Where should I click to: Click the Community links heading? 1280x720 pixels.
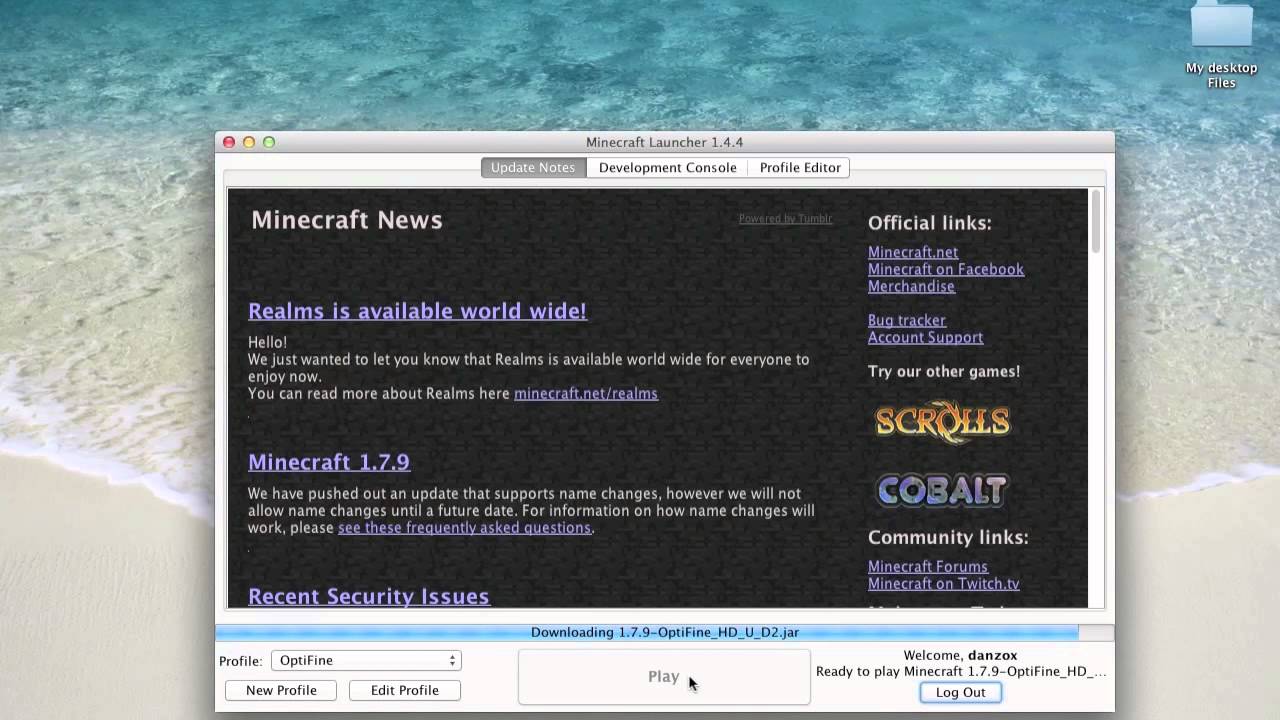pyautogui.click(x=948, y=537)
